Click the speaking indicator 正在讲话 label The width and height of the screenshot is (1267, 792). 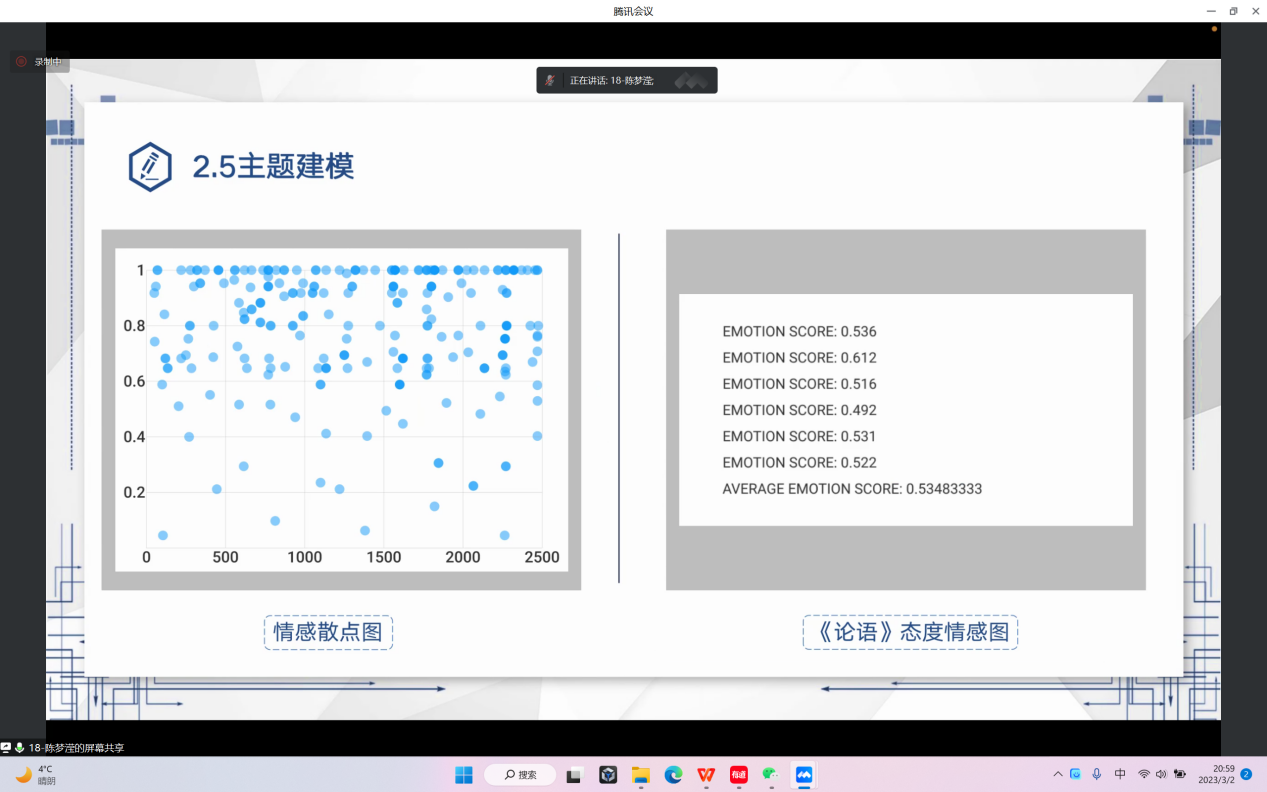click(612, 80)
